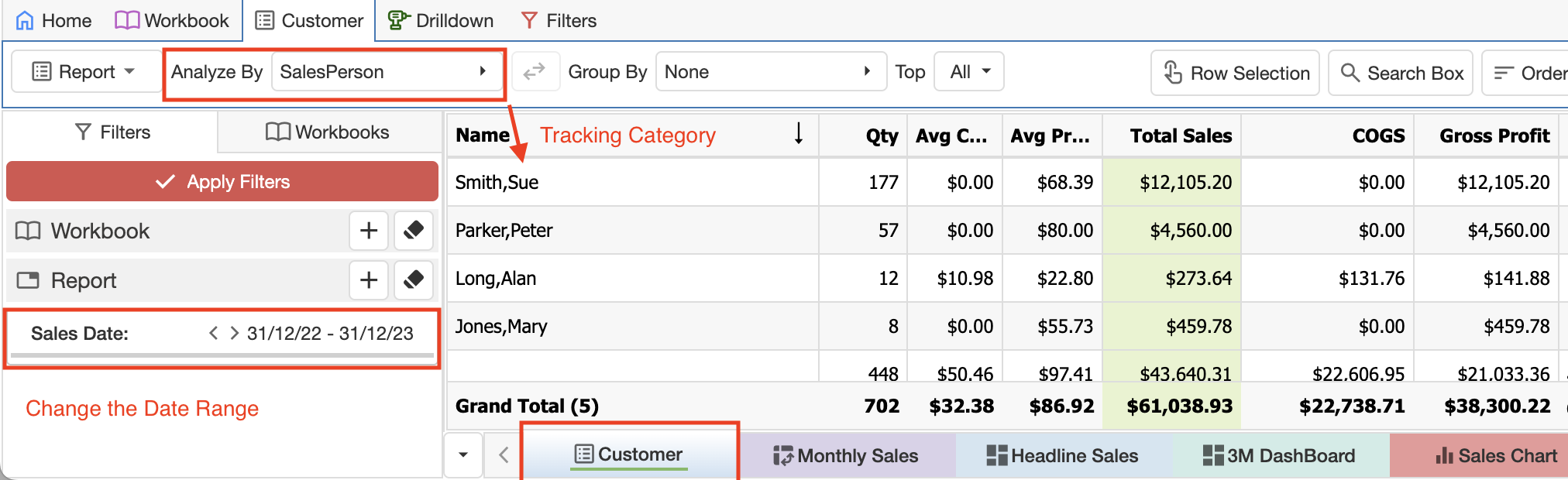Open the Monthly Sales sheet tab

point(846,455)
